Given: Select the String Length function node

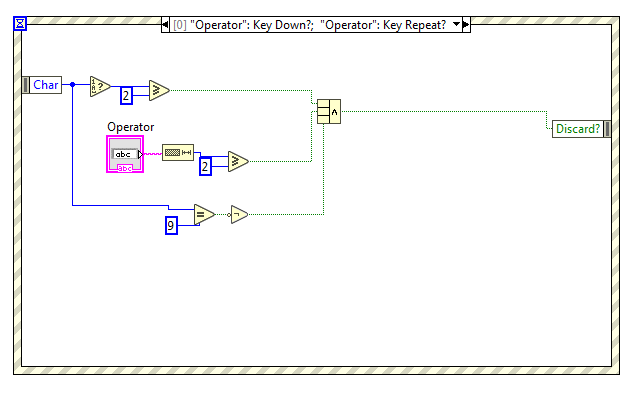Looking at the screenshot, I should pyautogui.click(x=178, y=153).
